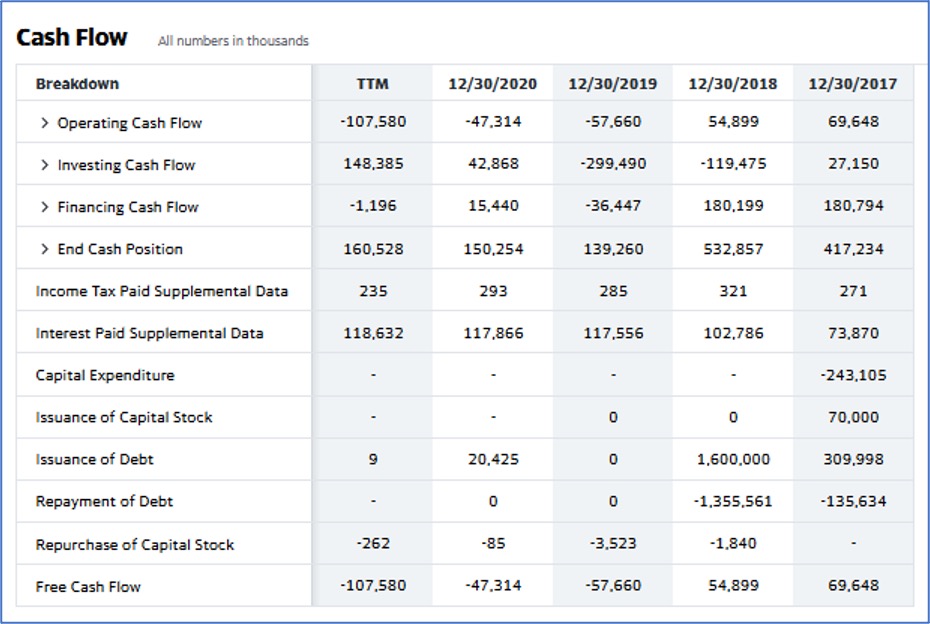This screenshot has height=624, width=930.
Task: Expand the Investing Cash Flow chevron
Action: [44, 165]
